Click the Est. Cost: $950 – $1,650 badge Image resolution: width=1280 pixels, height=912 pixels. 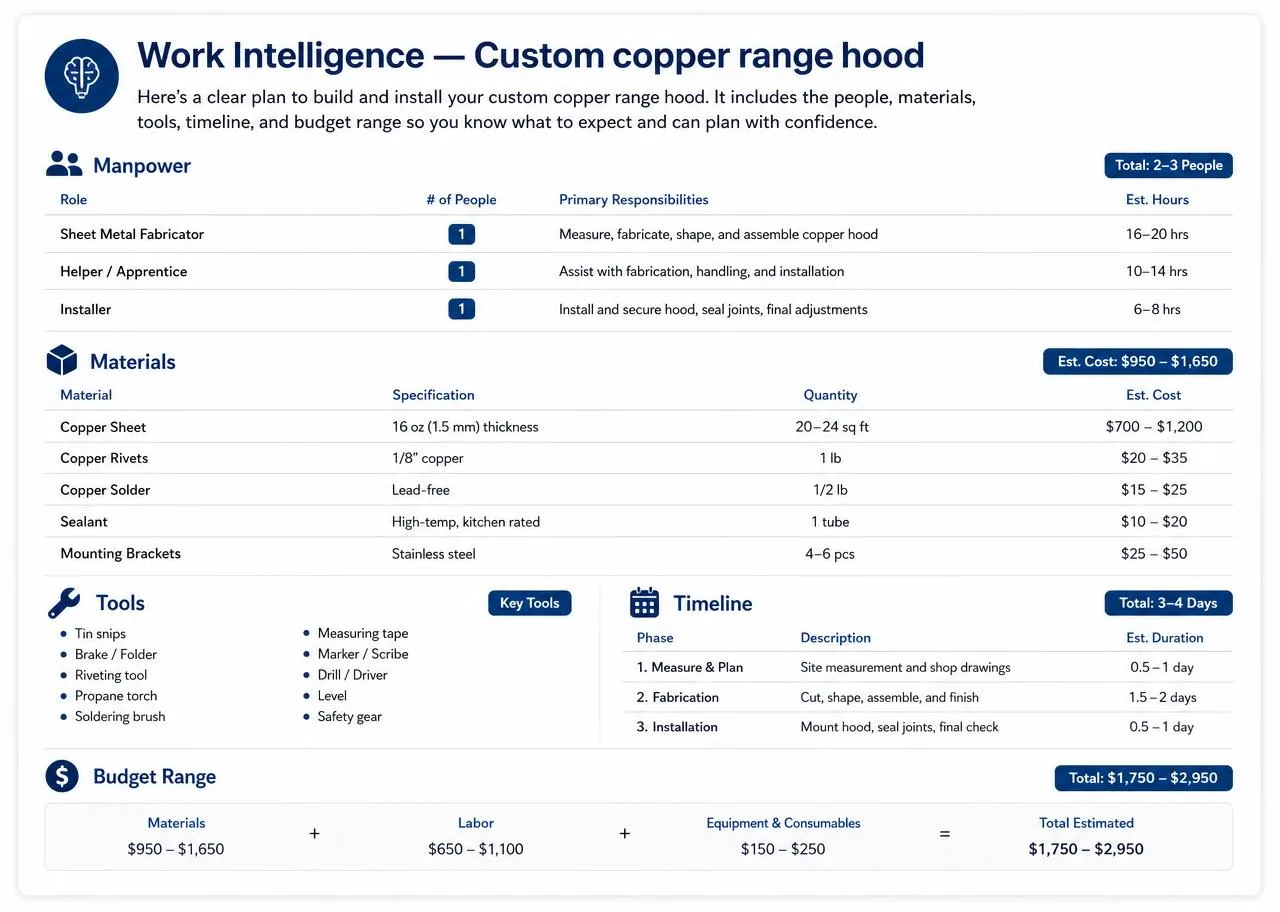pyautogui.click(x=1138, y=361)
